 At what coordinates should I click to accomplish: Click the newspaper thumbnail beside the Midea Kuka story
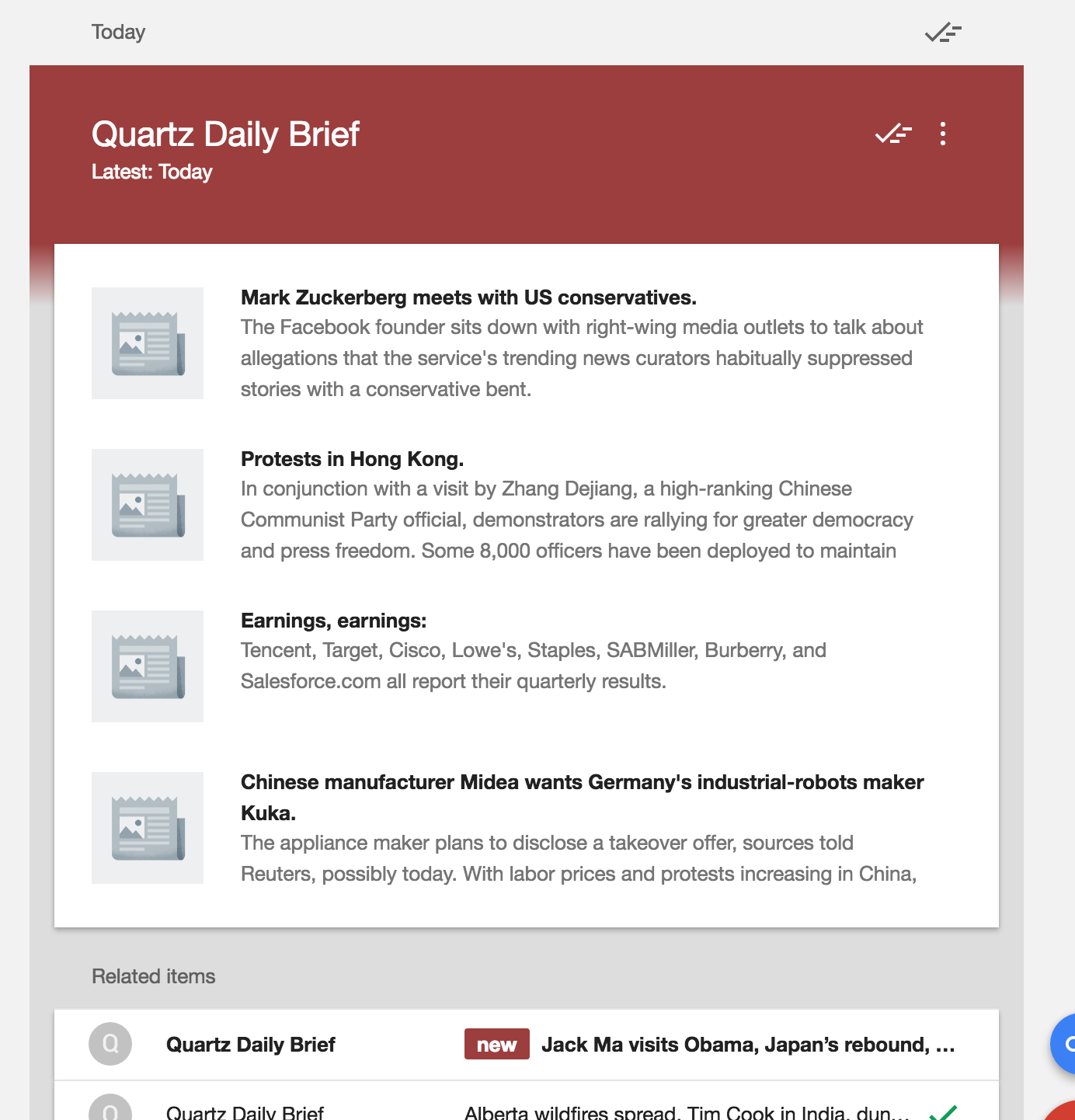coord(147,828)
